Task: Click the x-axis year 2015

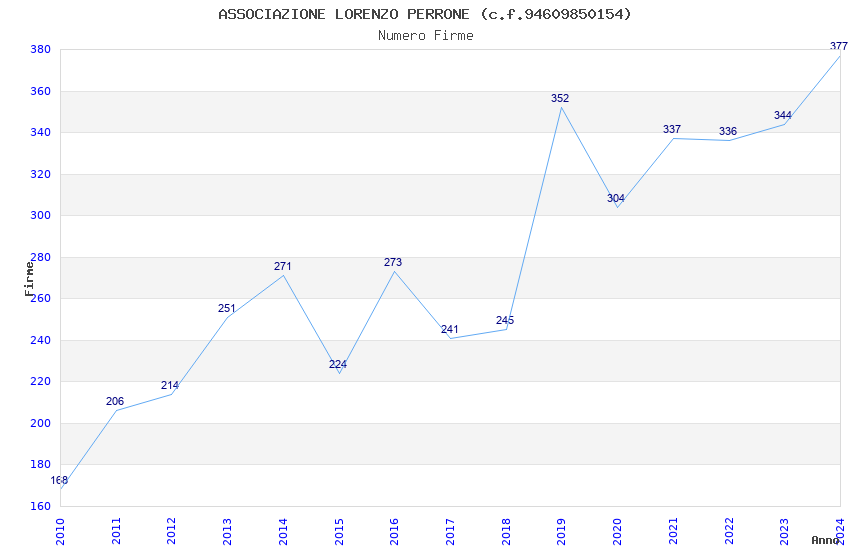Action: pyautogui.click(x=339, y=531)
